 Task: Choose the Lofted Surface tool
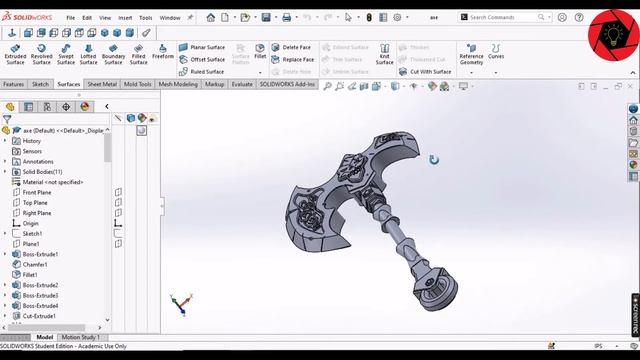pos(88,54)
